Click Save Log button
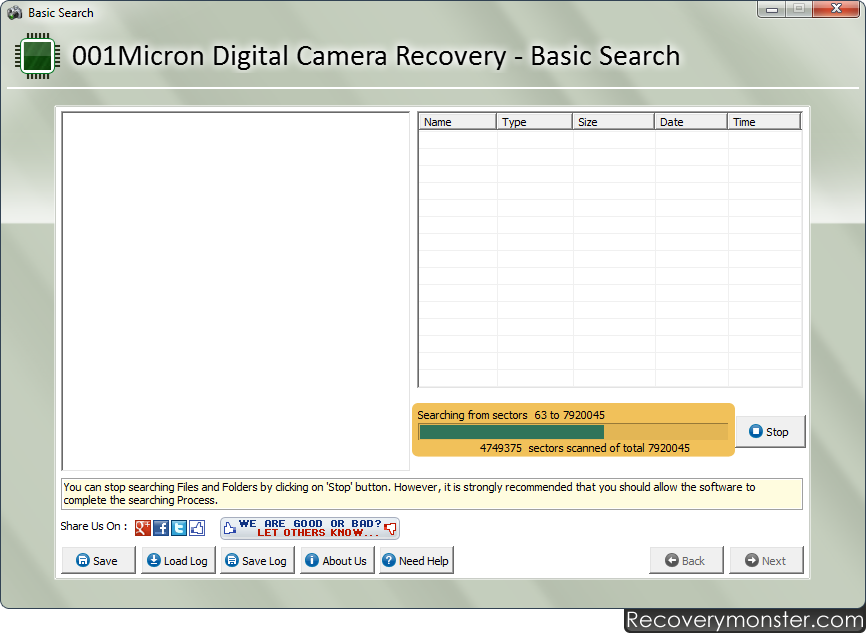This screenshot has height=633, width=866. click(257, 561)
